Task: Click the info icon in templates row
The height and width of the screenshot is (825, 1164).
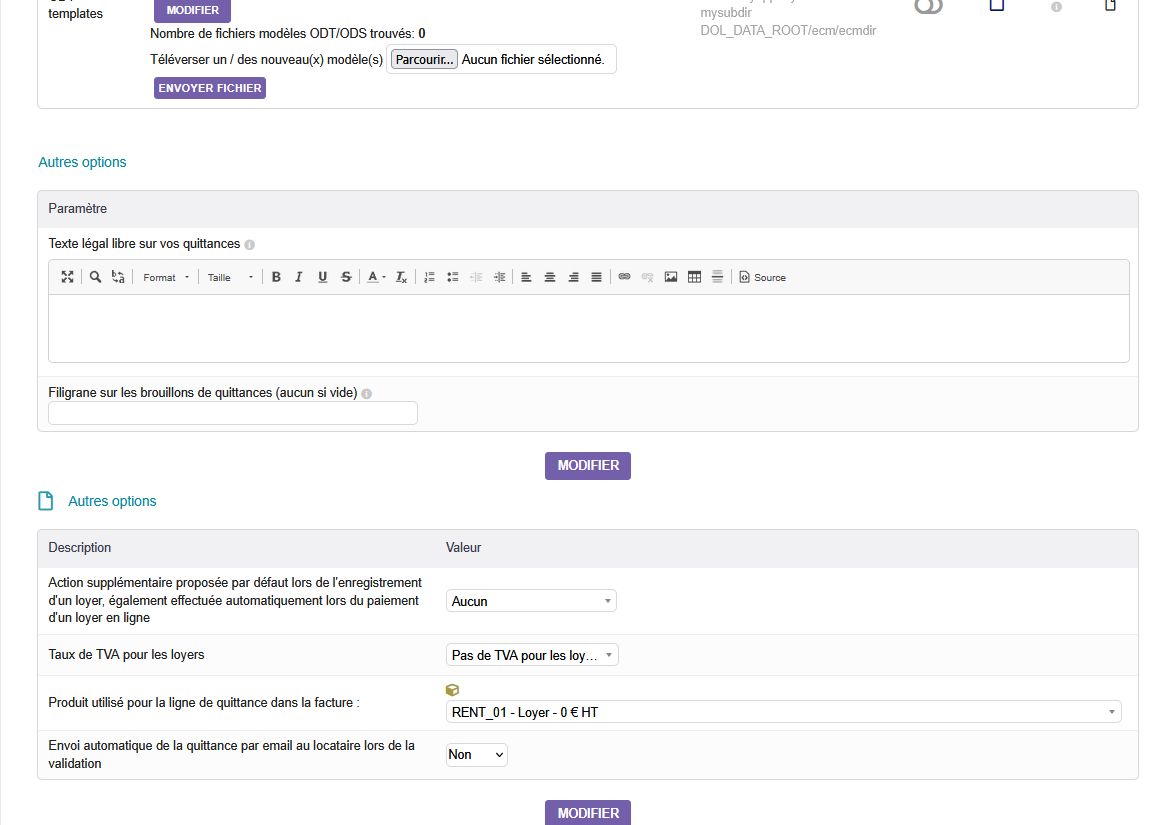Action: click(x=1056, y=7)
